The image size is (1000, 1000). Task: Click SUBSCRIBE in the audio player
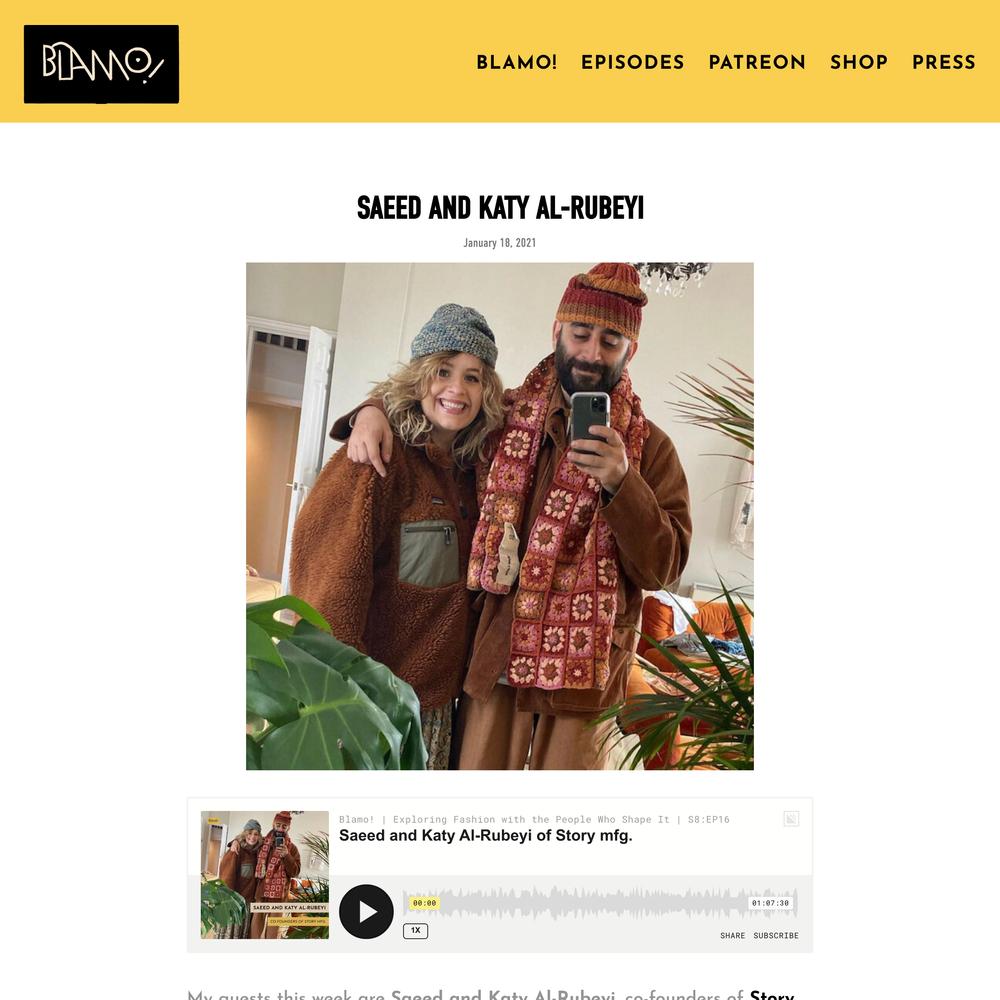click(776, 936)
